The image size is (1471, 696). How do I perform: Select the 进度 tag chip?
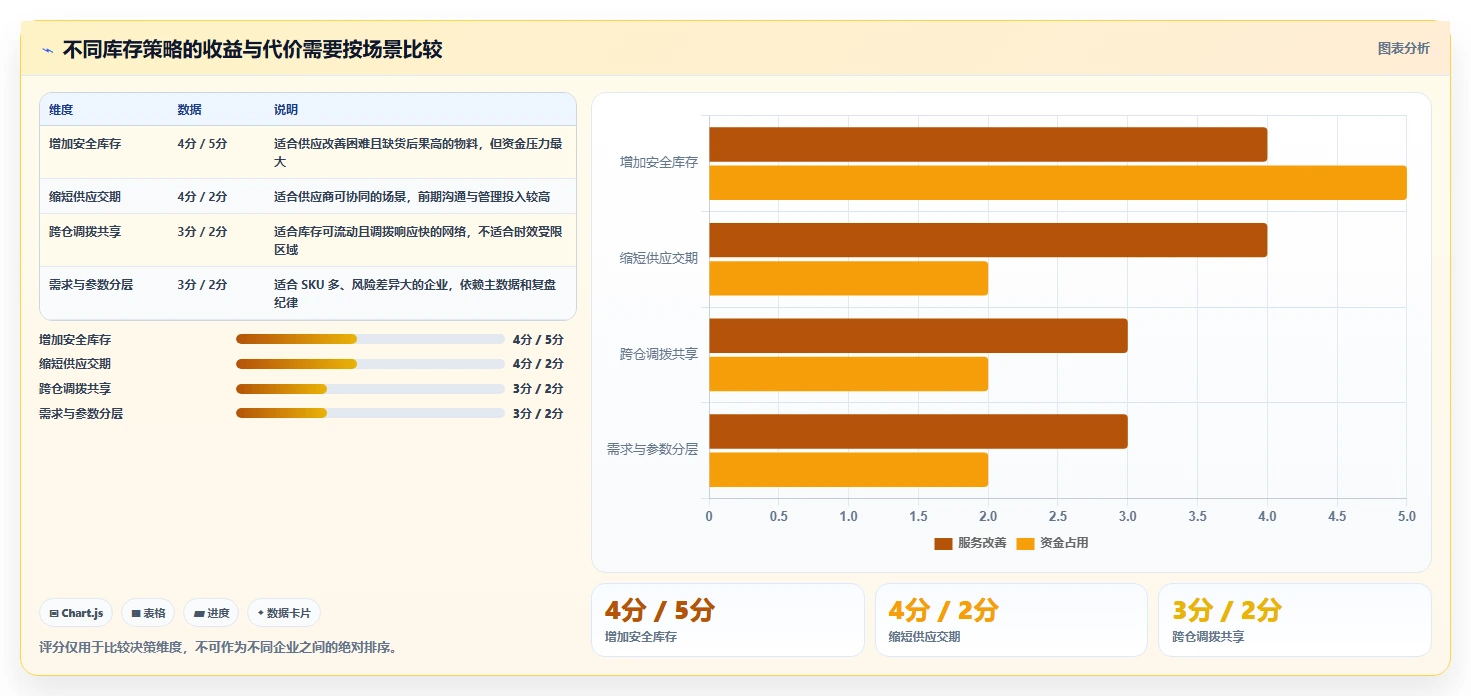click(x=211, y=613)
